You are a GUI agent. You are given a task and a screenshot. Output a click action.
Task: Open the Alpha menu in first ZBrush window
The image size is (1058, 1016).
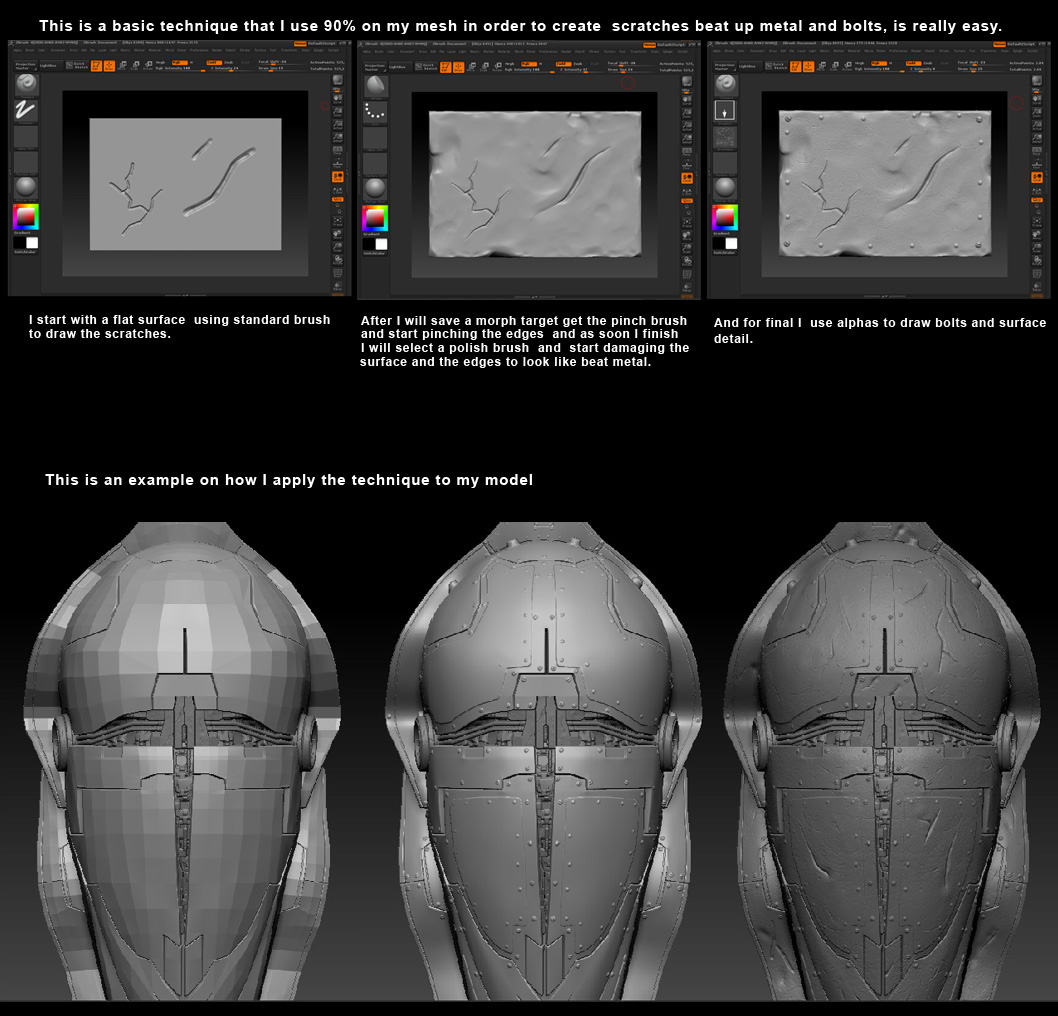tap(18, 51)
